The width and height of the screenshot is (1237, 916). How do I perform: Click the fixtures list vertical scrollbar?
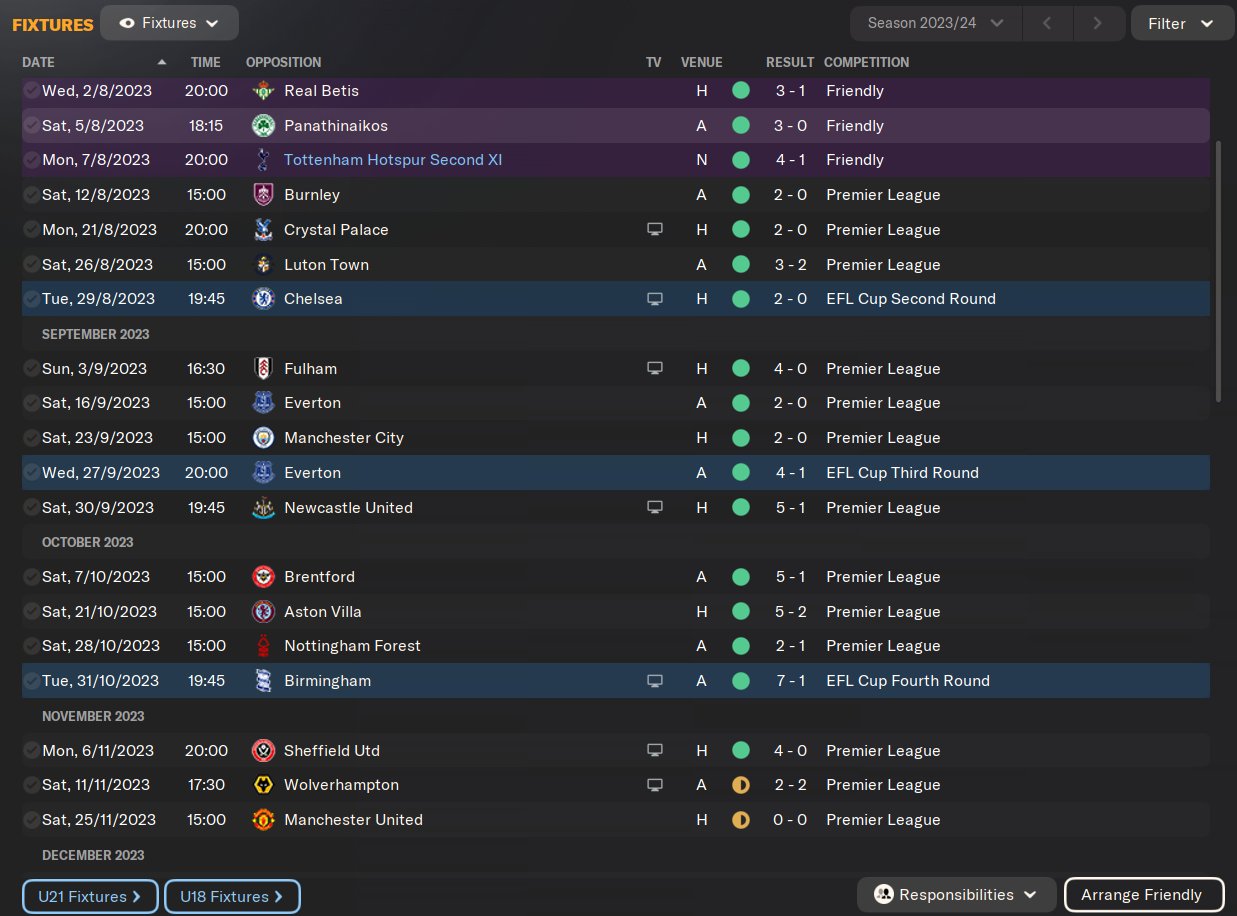(x=1218, y=270)
